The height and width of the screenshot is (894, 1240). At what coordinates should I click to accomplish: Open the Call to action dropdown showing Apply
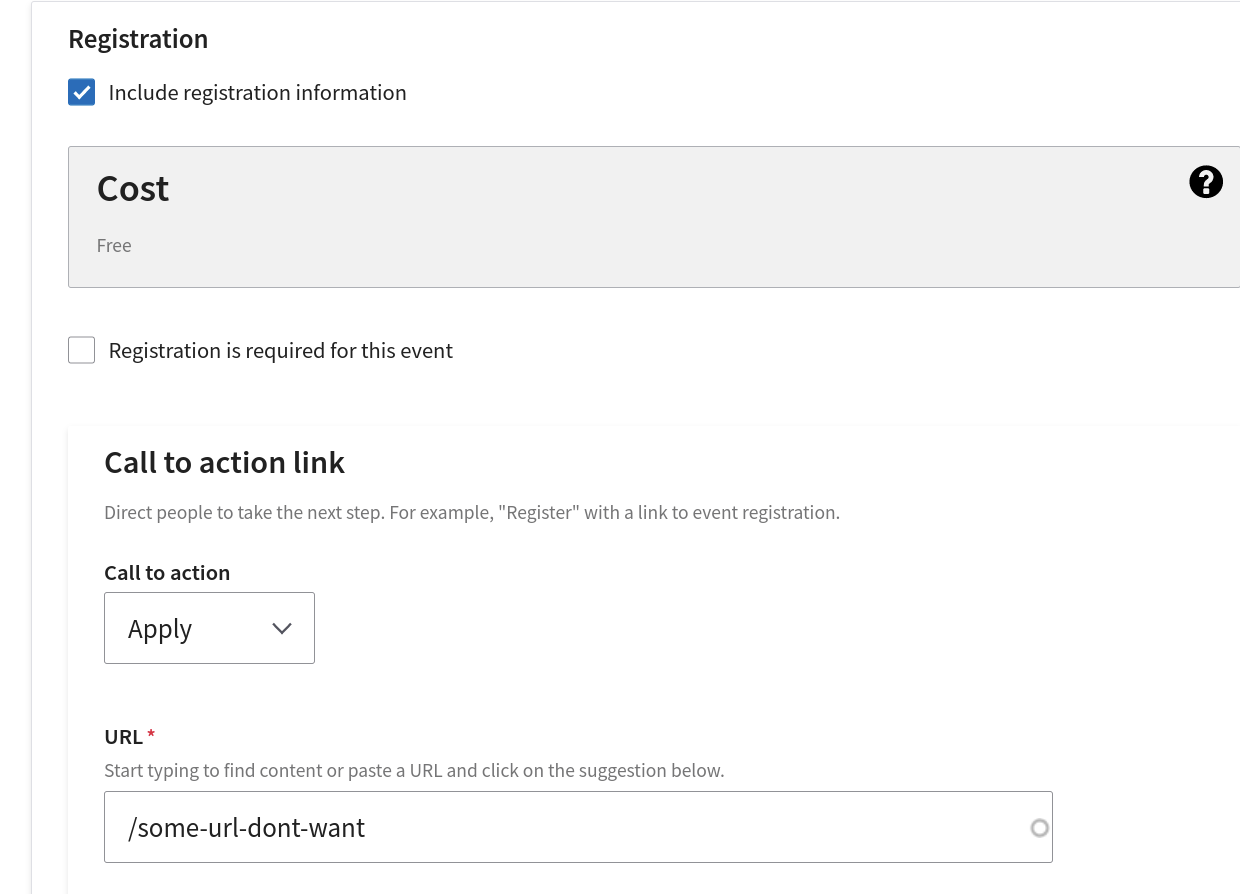(209, 628)
